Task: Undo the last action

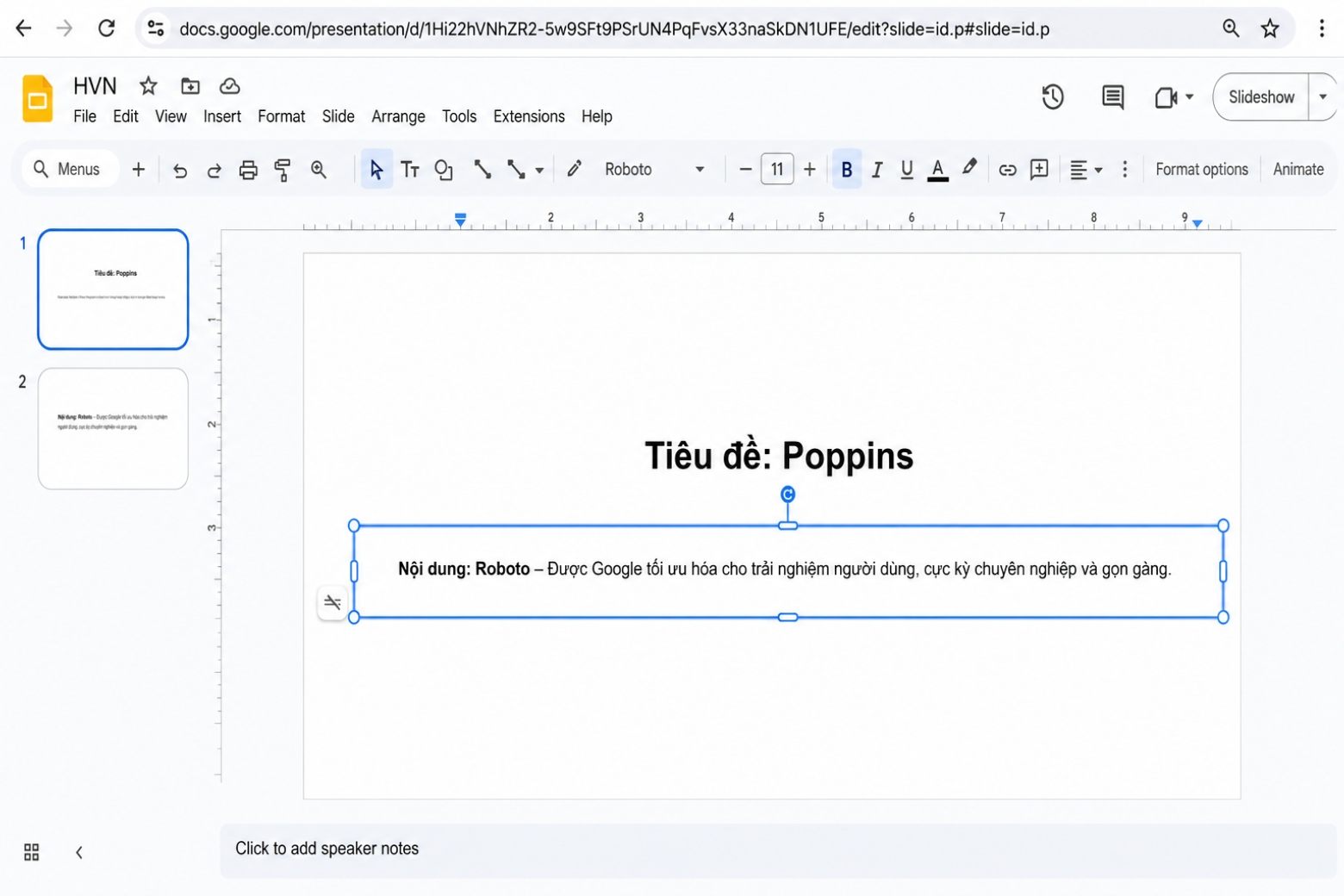Action: 179,171
